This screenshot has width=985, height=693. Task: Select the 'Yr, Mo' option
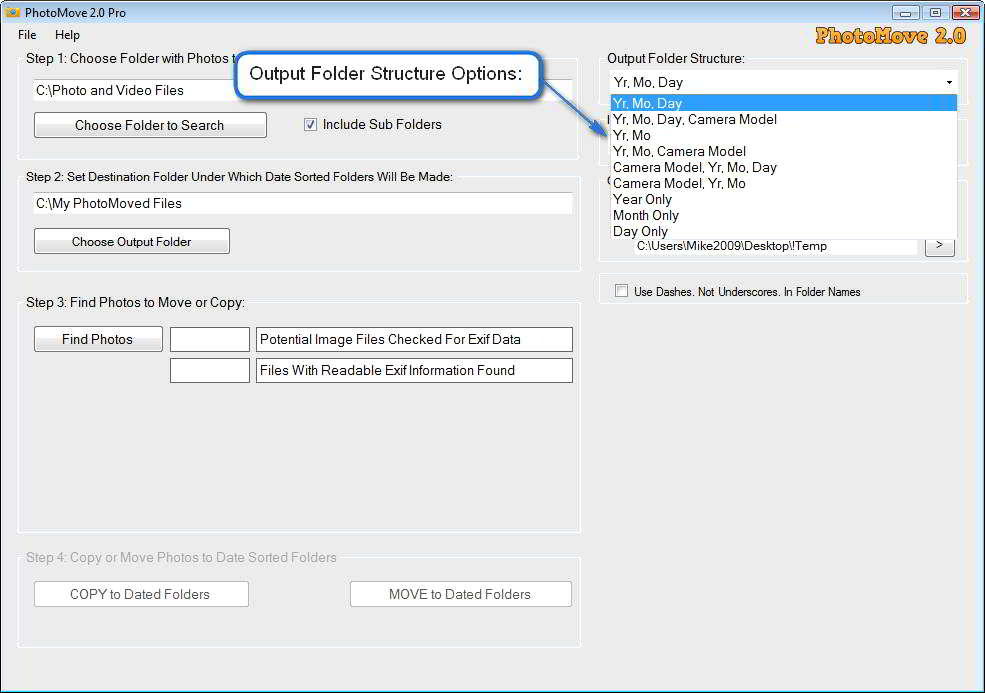(783, 135)
